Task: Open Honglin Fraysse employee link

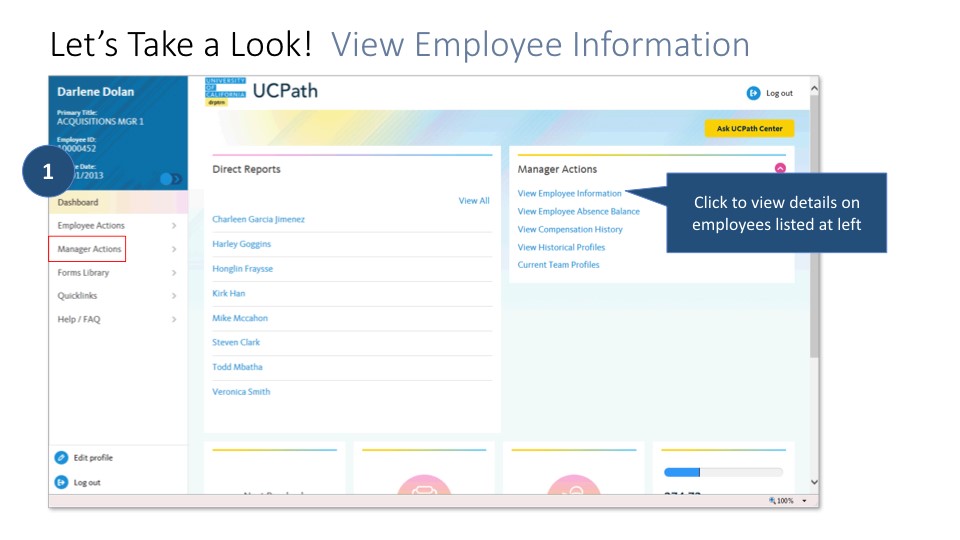Action: (242, 269)
